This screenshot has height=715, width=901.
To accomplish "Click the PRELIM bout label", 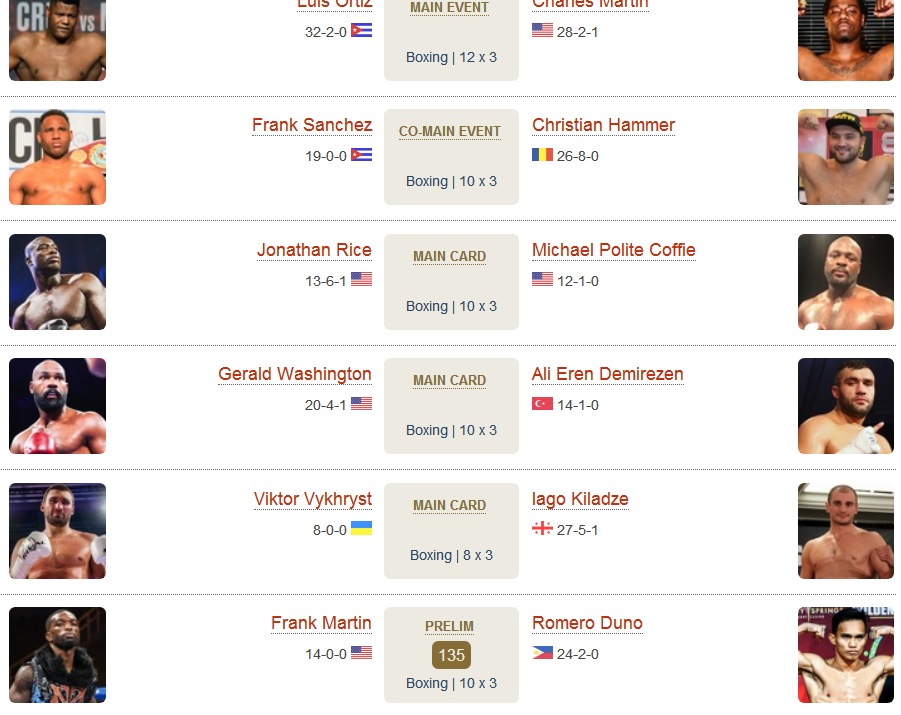I will point(449,626).
